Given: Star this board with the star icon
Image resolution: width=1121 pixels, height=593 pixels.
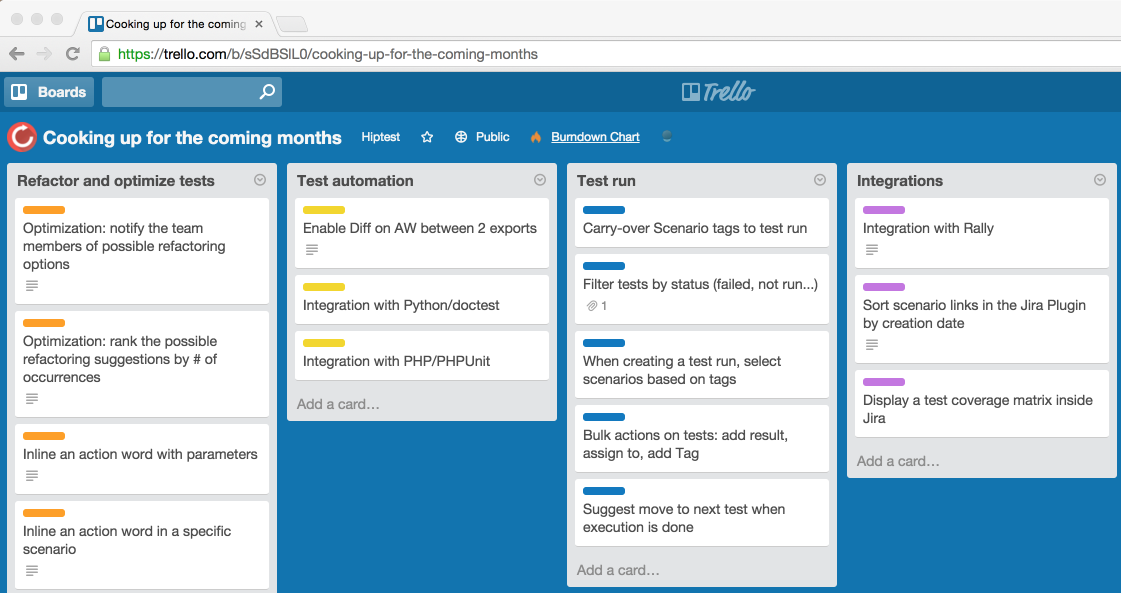Looking at the screenshot, I should (427, 137).
